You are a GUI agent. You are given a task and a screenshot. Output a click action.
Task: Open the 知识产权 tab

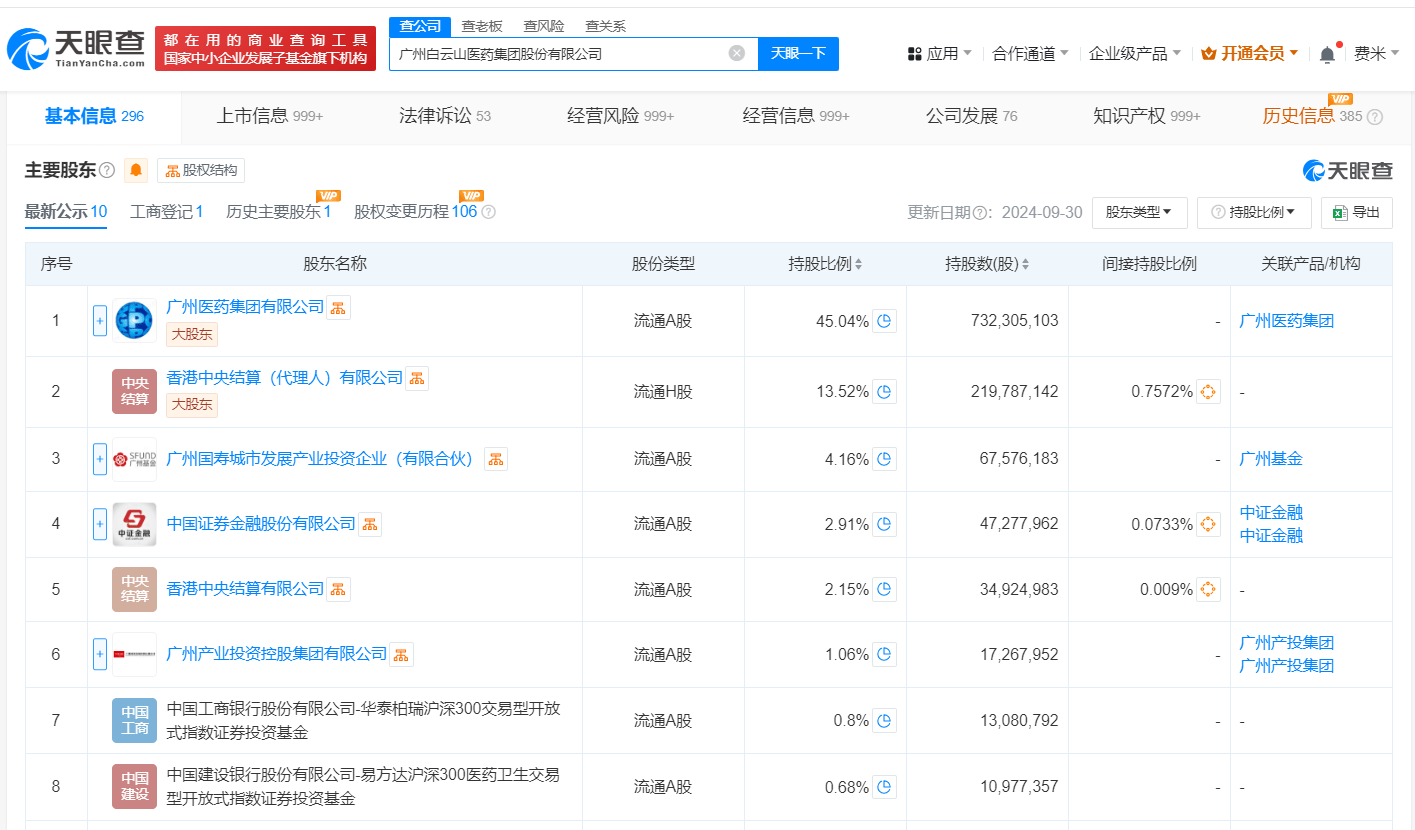pyautogui.click(x=1147, y=116)
